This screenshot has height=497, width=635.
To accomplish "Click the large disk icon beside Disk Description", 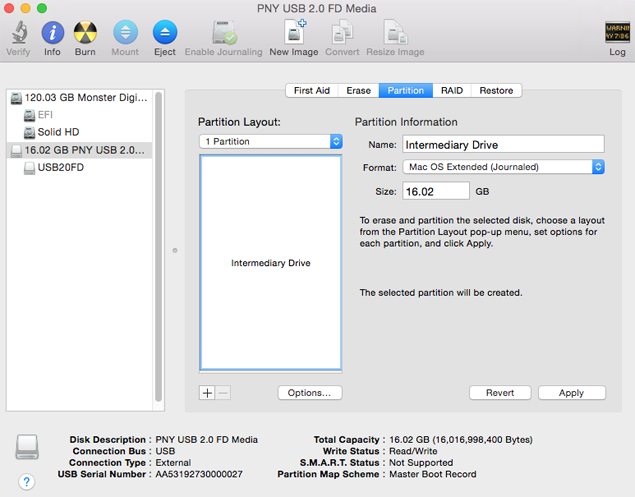I will (x=27, y=447).
